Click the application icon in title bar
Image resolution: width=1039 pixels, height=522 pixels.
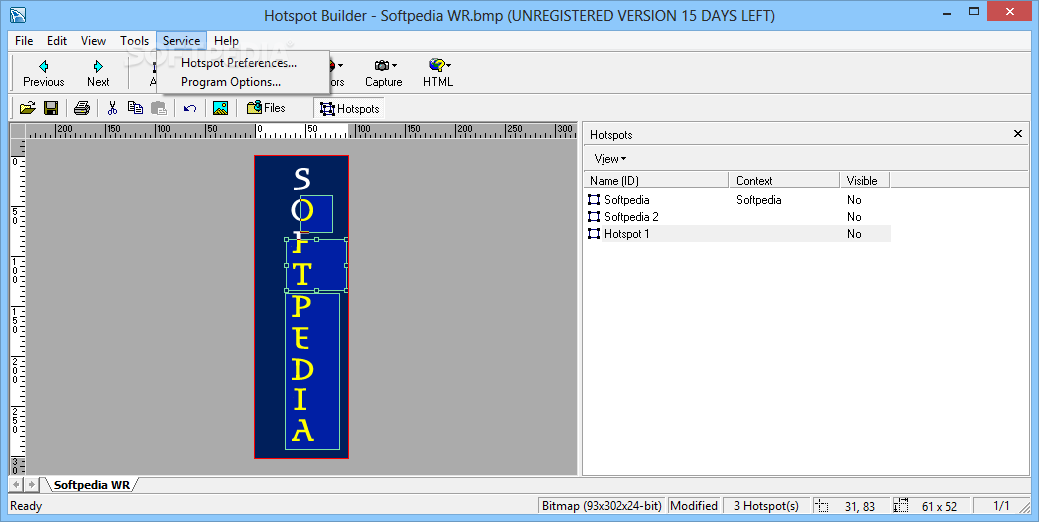click(18, 14)
